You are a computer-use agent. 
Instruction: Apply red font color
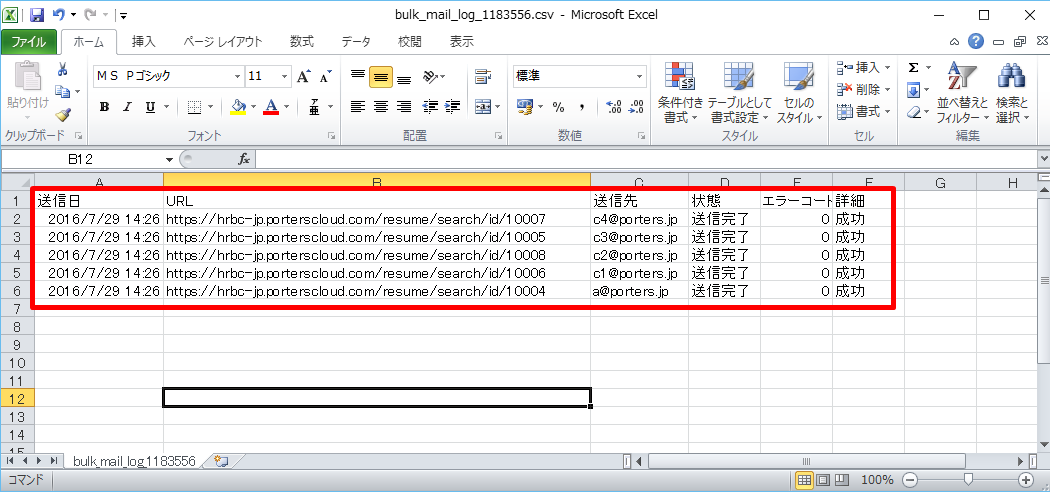coord(271,107)
